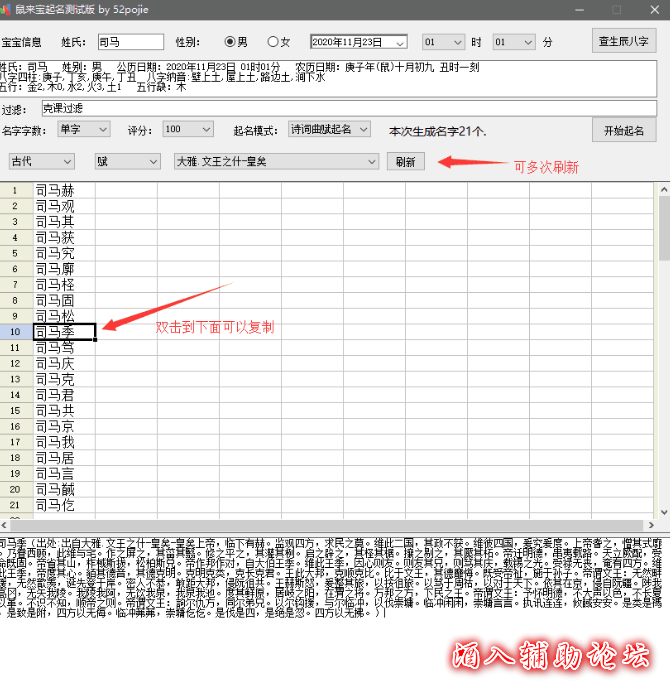
Task: Click the horizontal scrollbar thumb
Action: tap(327, 525)
